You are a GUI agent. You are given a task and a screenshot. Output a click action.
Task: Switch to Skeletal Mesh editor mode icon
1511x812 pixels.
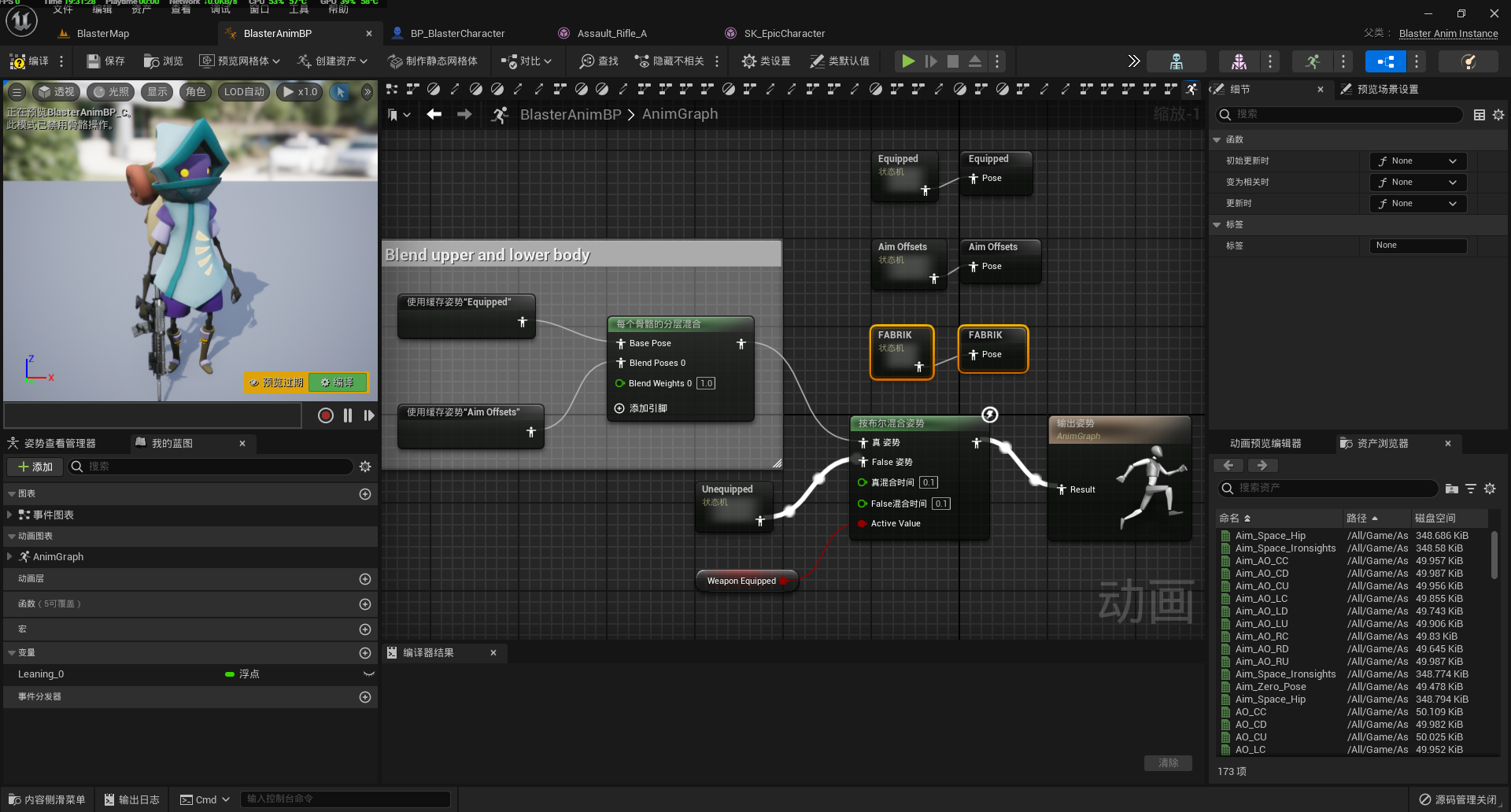(x=1239, y=61)
